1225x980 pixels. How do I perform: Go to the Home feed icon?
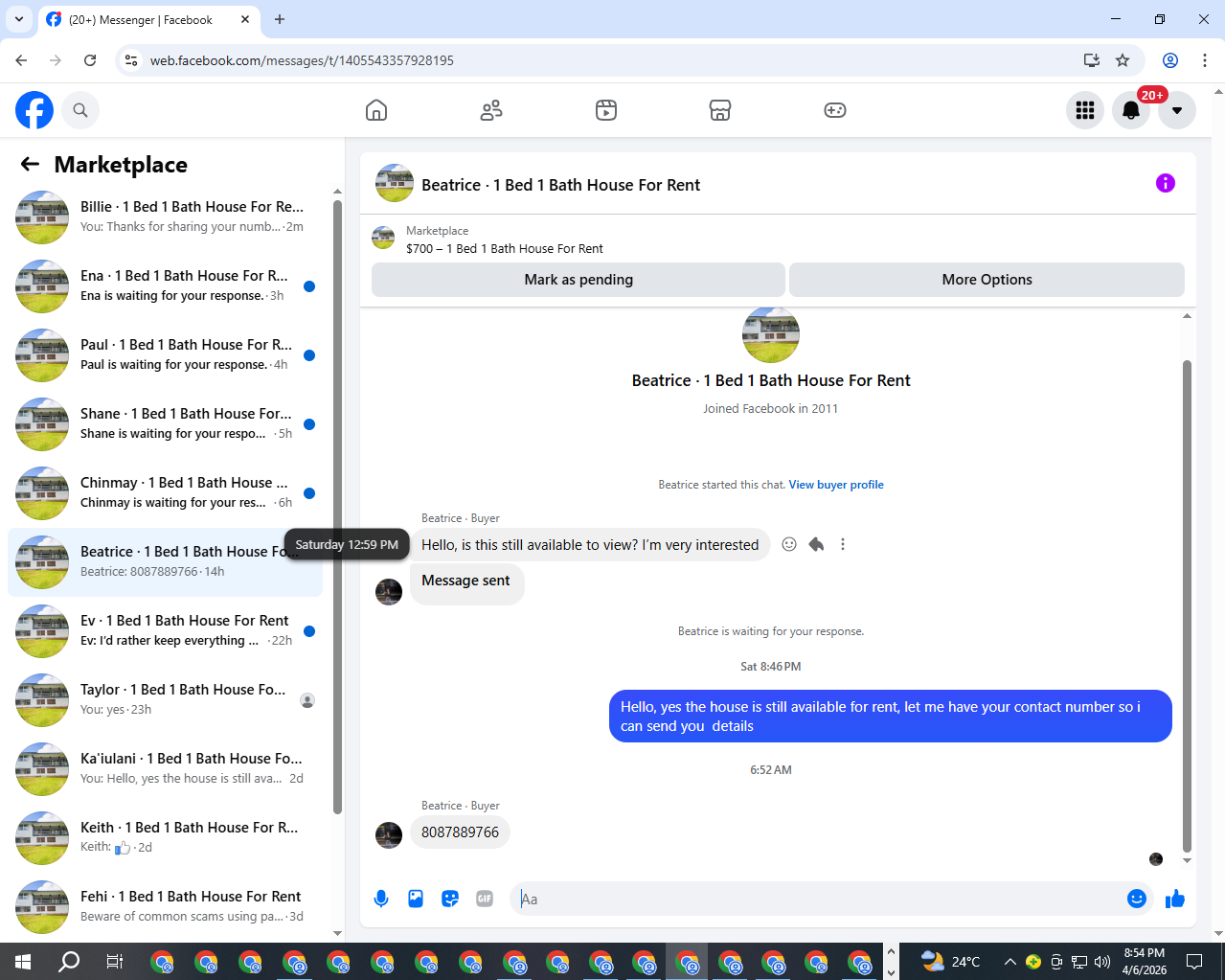pyautogui.click(x=376, y=110)
